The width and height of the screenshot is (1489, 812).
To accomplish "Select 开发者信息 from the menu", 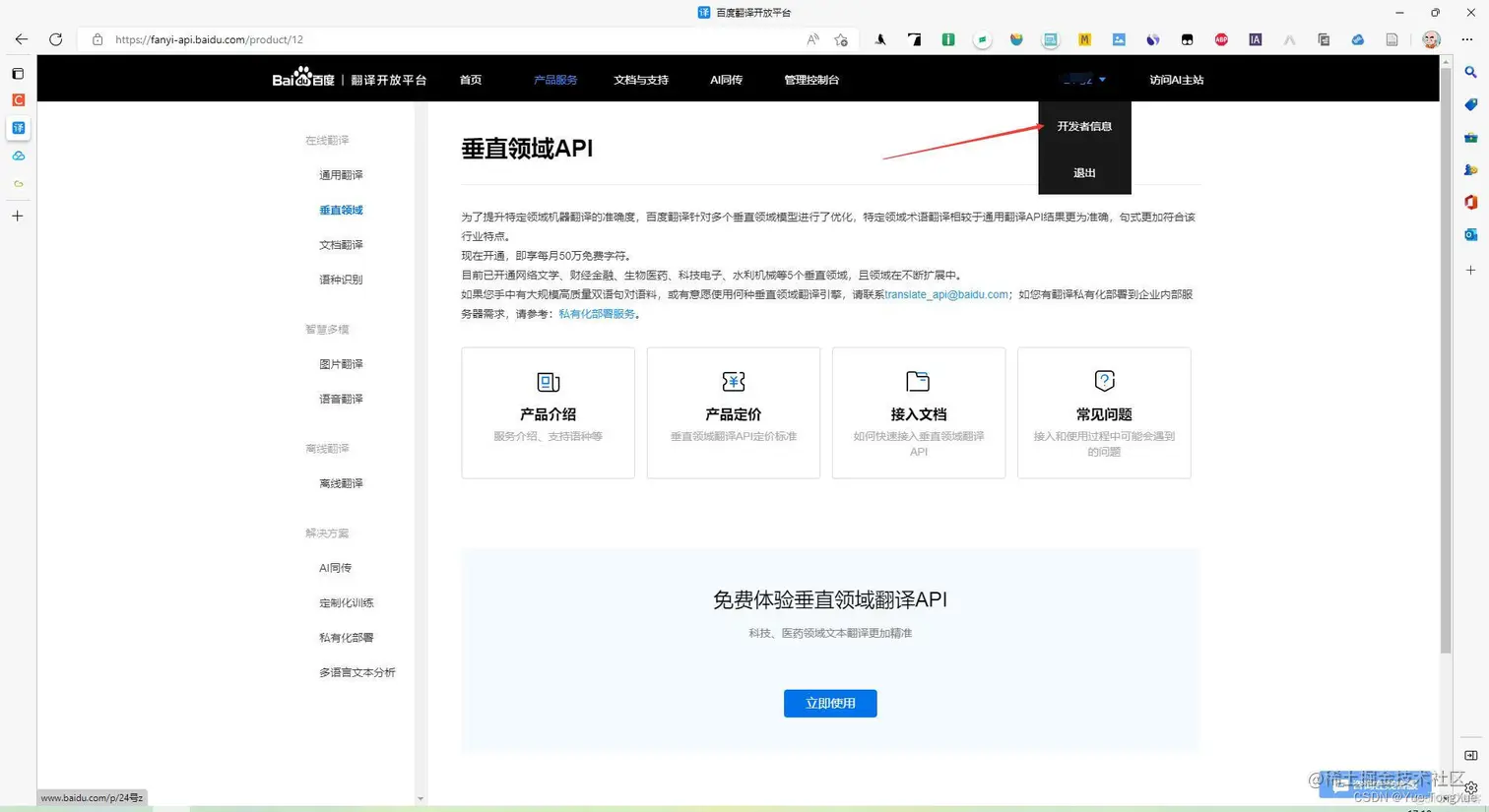I will click(x=1083, y=126).
